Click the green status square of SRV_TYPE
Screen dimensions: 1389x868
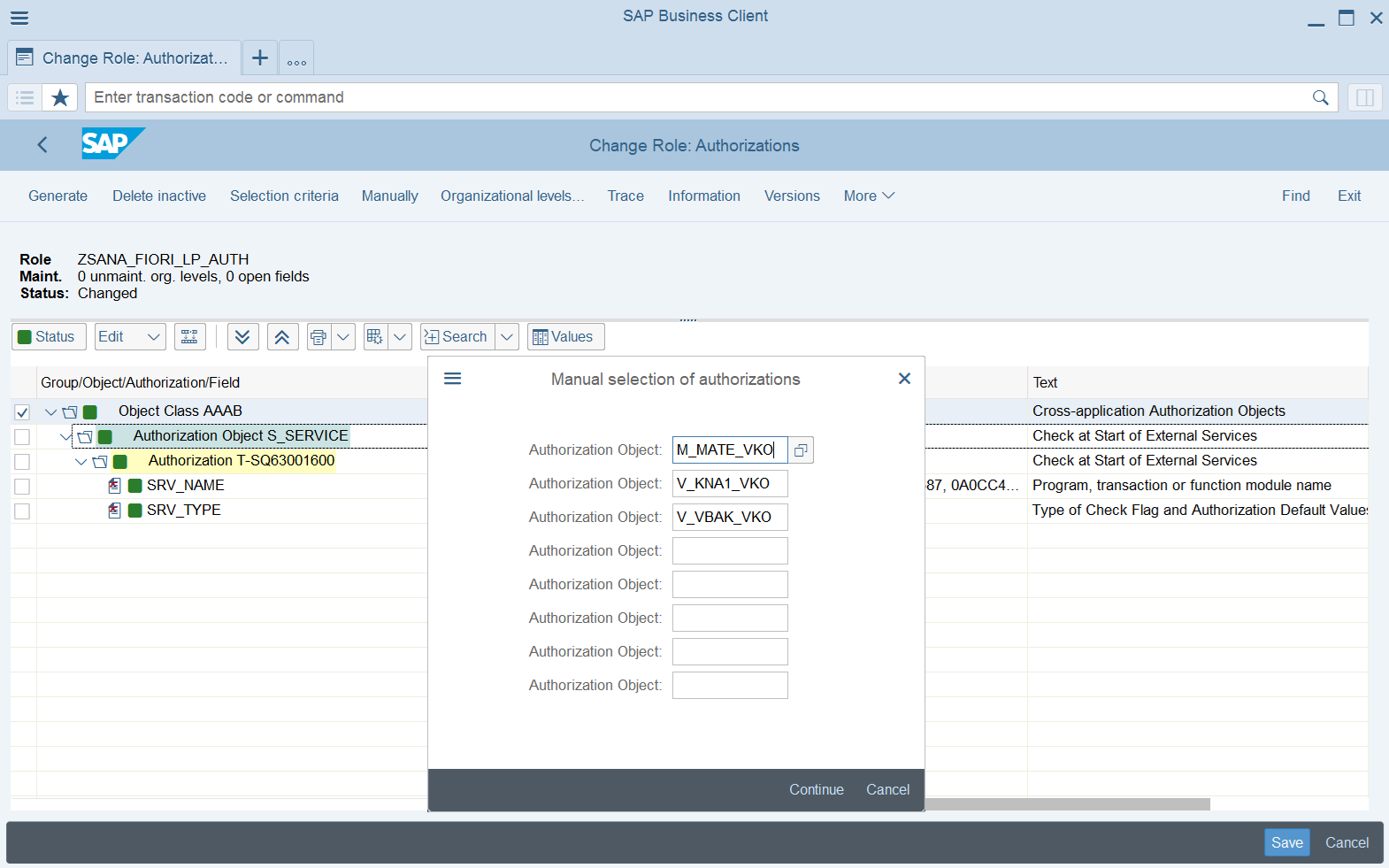[135, 511]
